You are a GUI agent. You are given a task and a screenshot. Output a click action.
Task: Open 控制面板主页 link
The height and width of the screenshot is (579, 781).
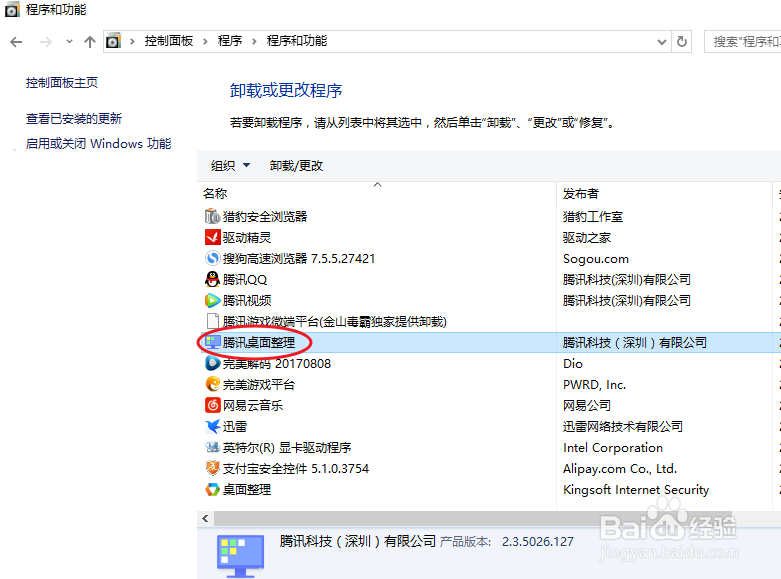pyautogui.click(x=62, y=82)
